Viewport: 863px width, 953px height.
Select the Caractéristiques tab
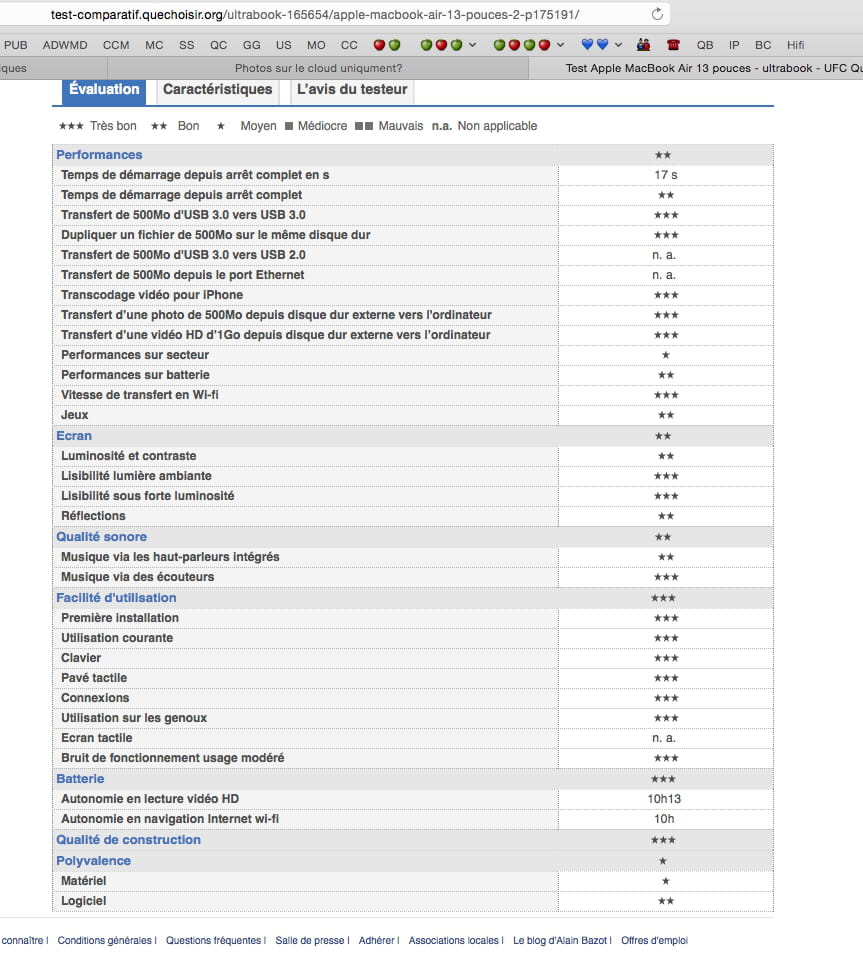pyautogui.click(x=218, y=90)
